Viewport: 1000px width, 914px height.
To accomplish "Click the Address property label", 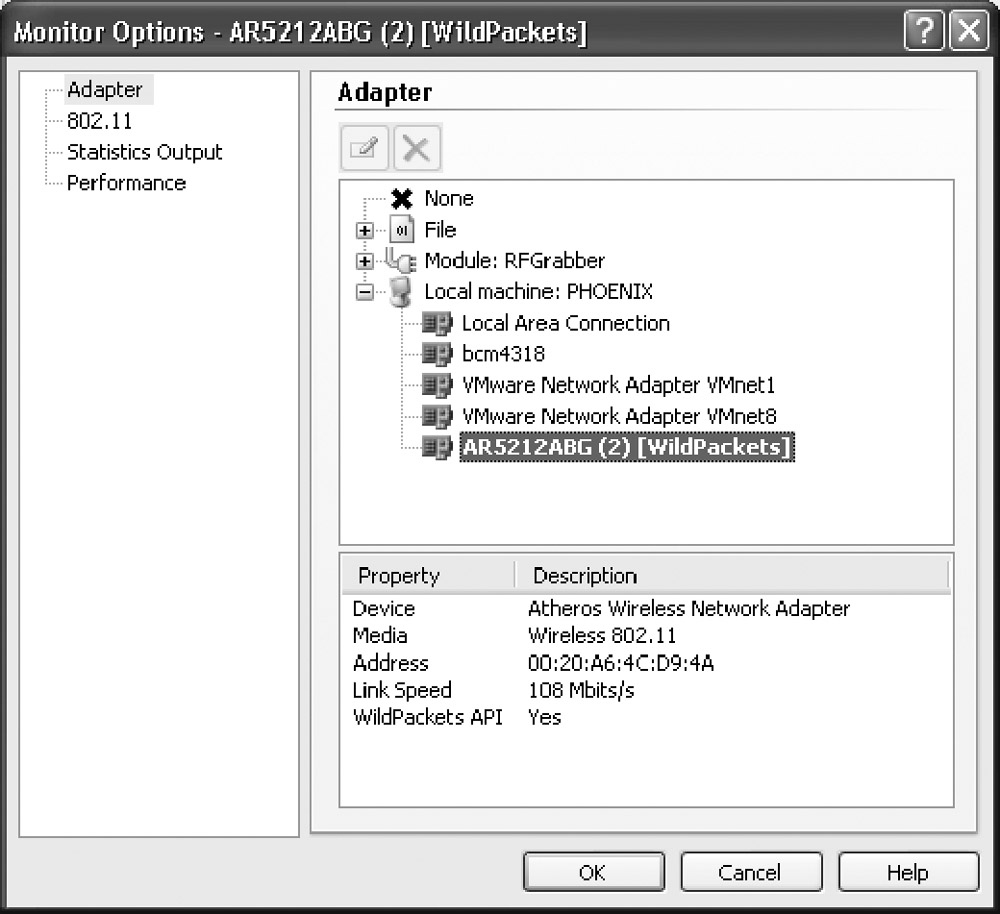I will coord(390,663).
